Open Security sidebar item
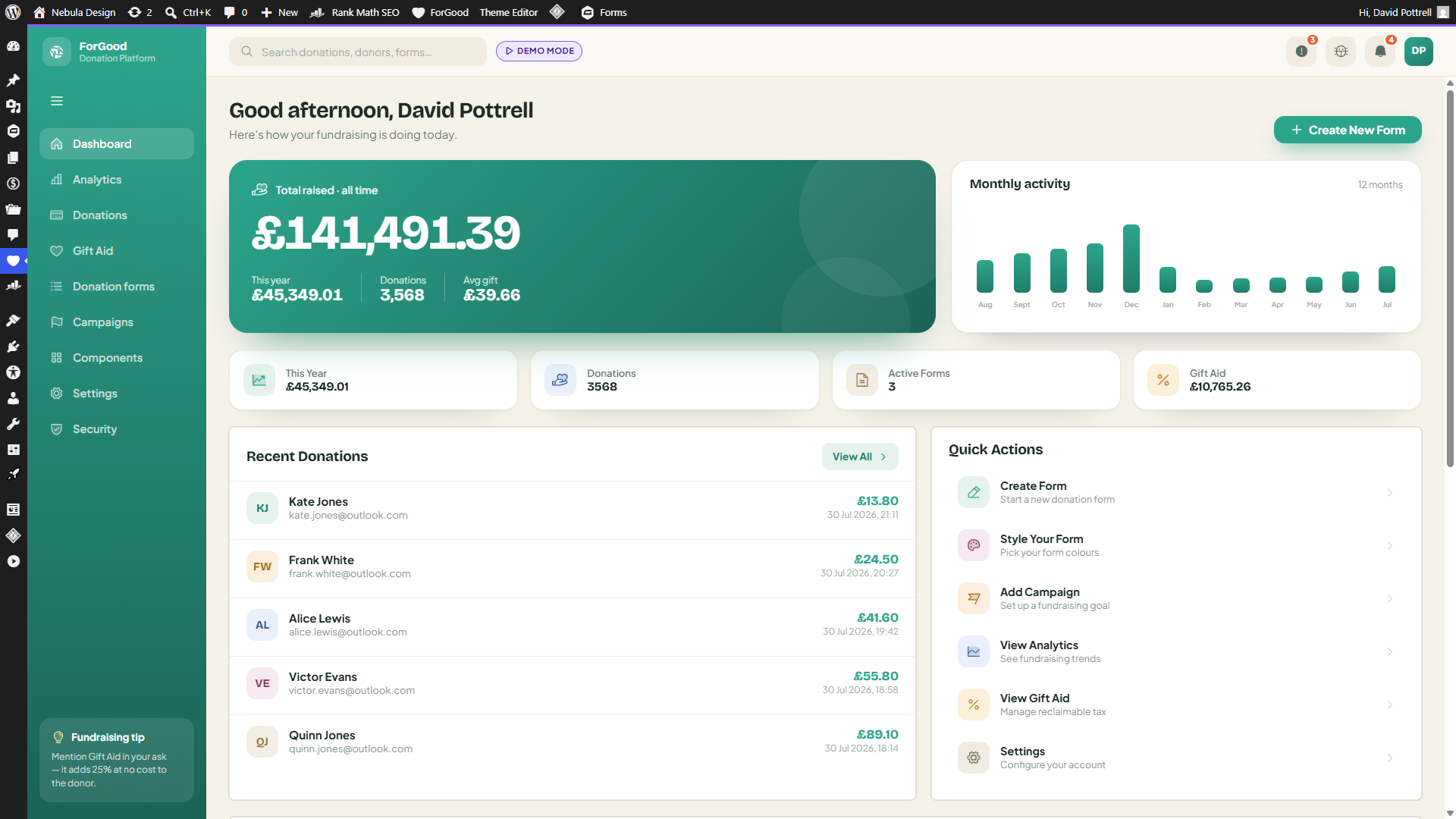Viewport: 1456px width, 819px height. click(x=117, y=429)
